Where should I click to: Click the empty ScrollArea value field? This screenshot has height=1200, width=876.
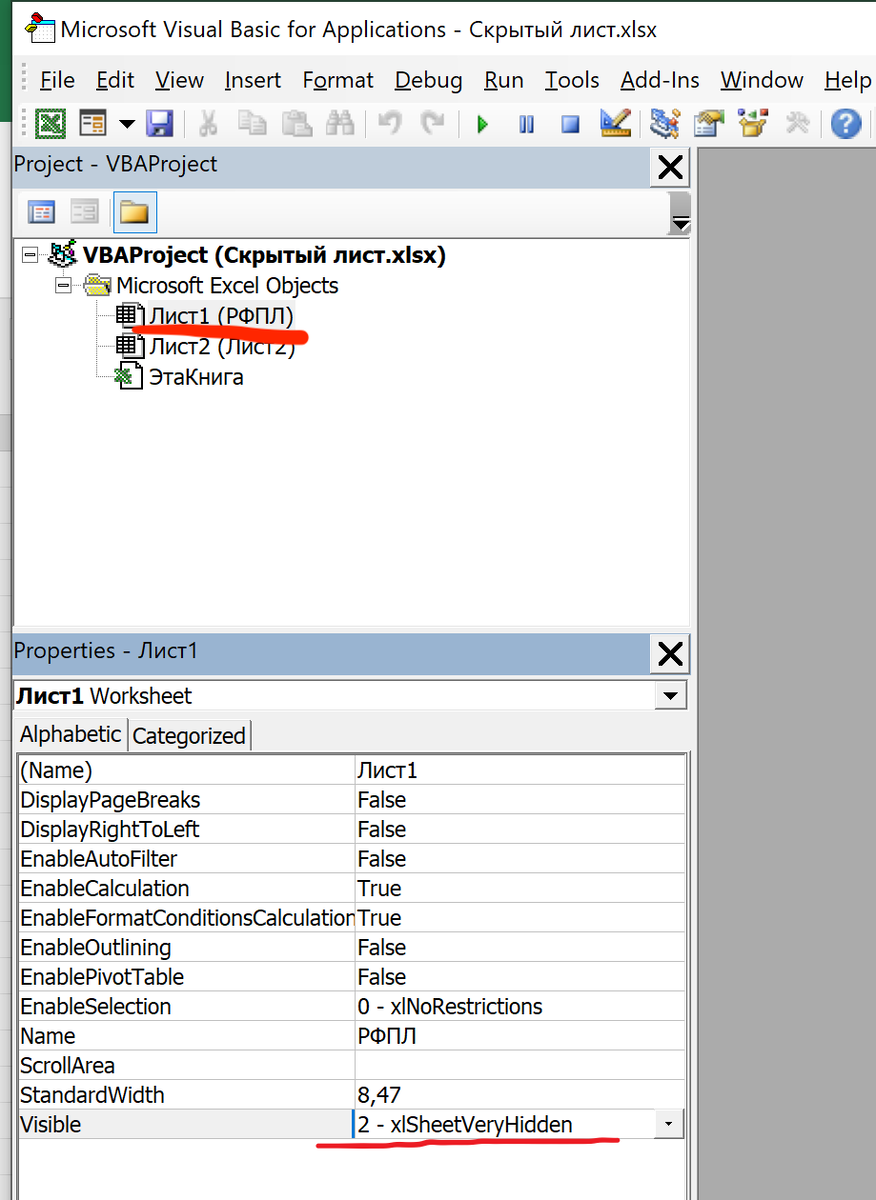519,1065
